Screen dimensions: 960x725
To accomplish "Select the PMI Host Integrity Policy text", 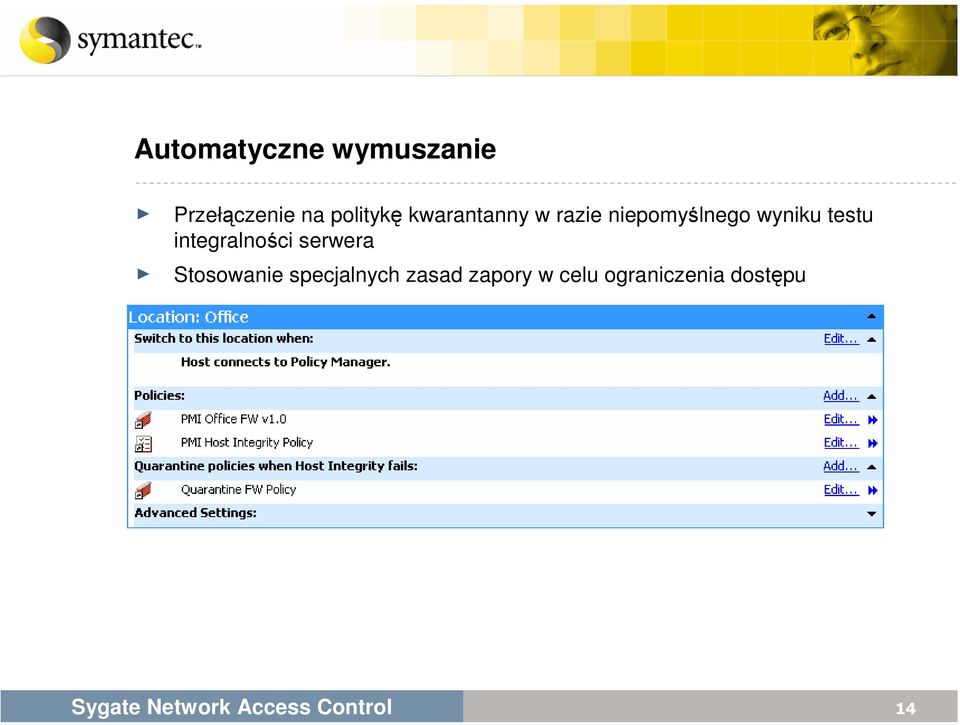I will point(247,443).
